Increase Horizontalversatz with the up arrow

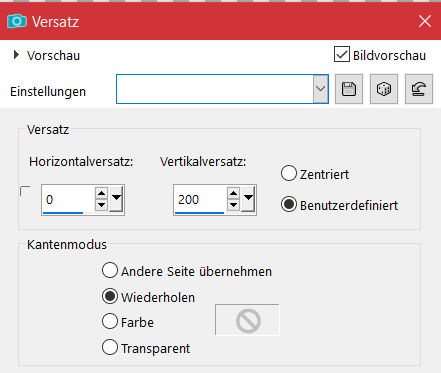tap(101, 193)
